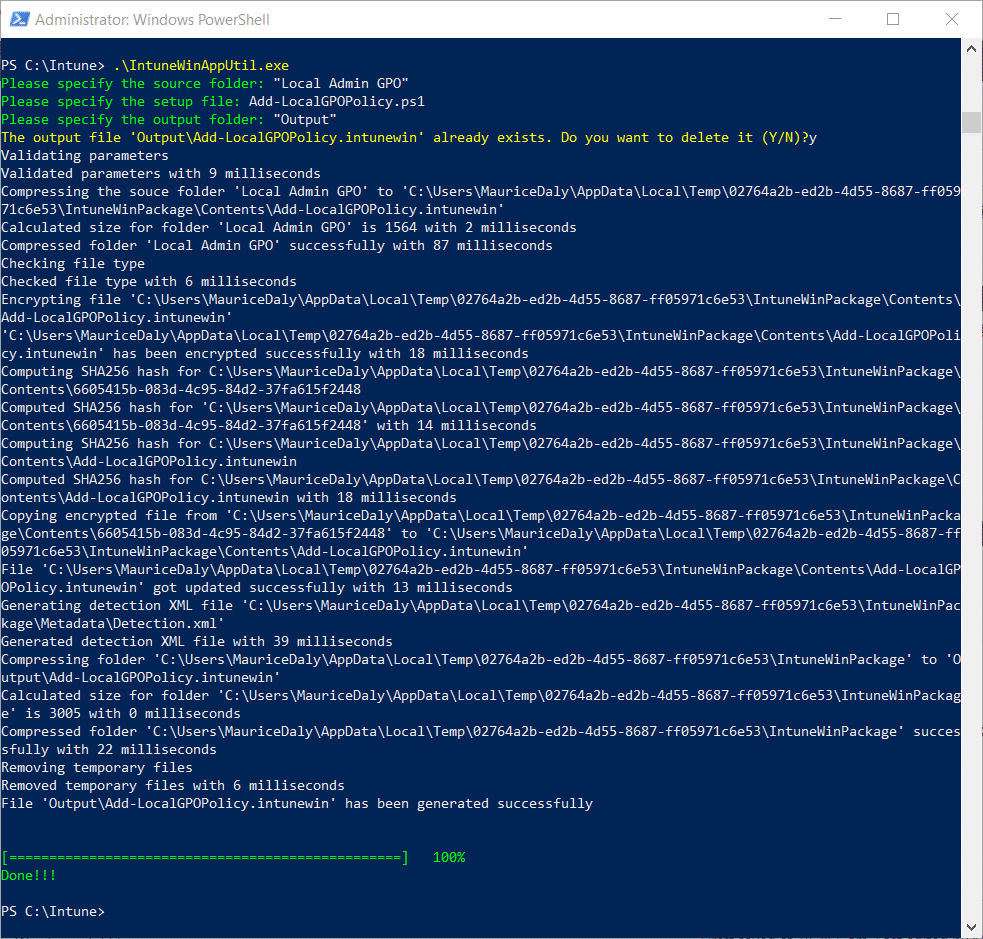Minimize the PowerShell window
The width and height of the screenshot is (983, 939).
pyautogui.click(x=834, y=19)
